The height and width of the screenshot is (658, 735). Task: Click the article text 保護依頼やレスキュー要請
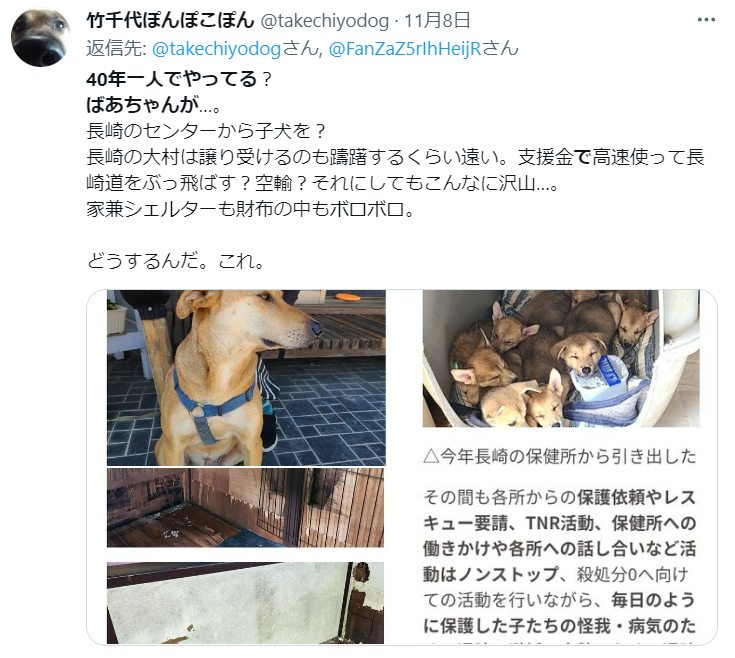559,510
